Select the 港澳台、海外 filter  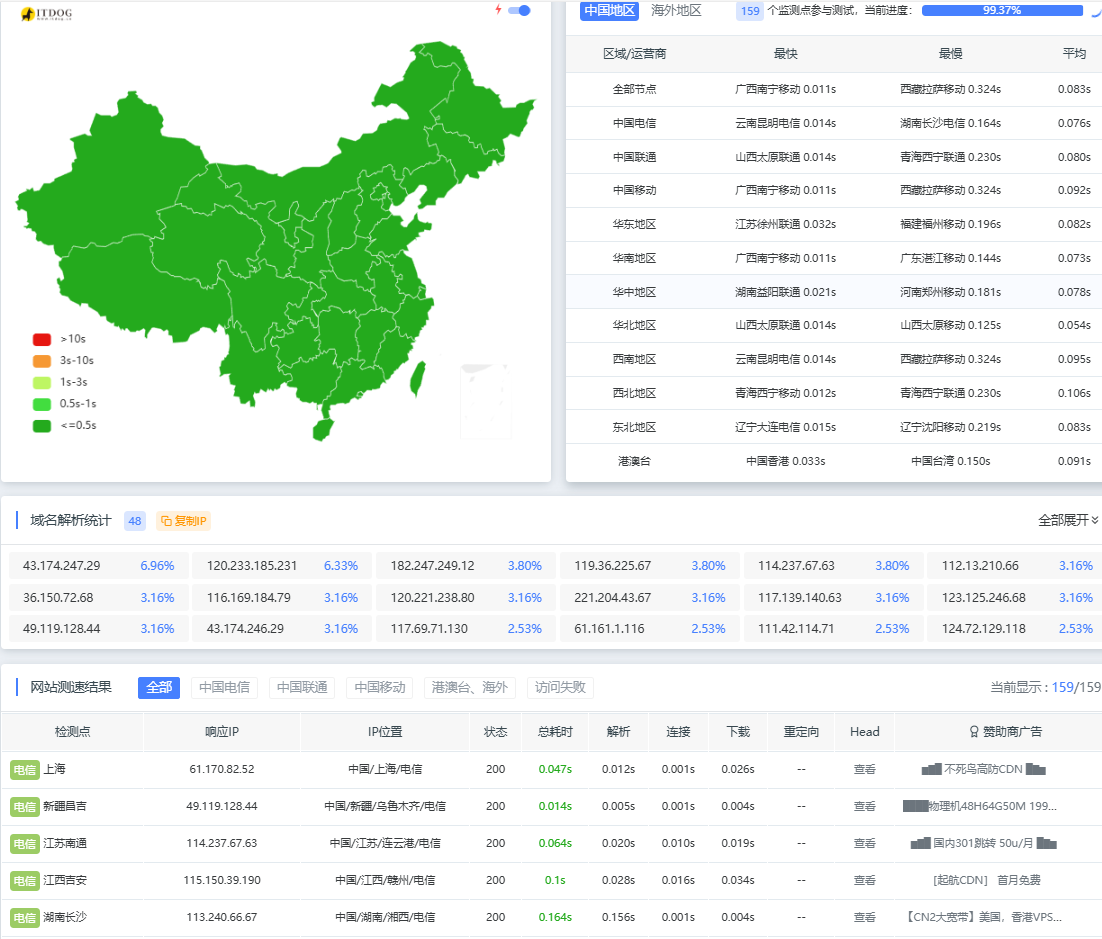469,688
